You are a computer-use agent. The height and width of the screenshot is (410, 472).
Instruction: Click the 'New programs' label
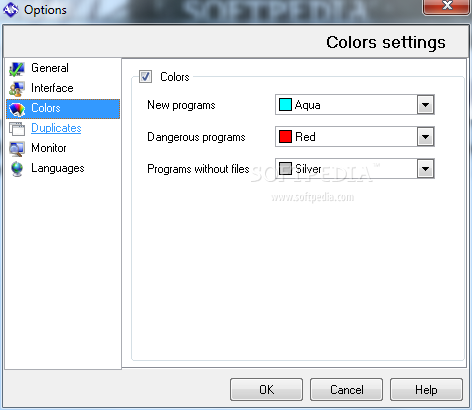coord(181,105)
